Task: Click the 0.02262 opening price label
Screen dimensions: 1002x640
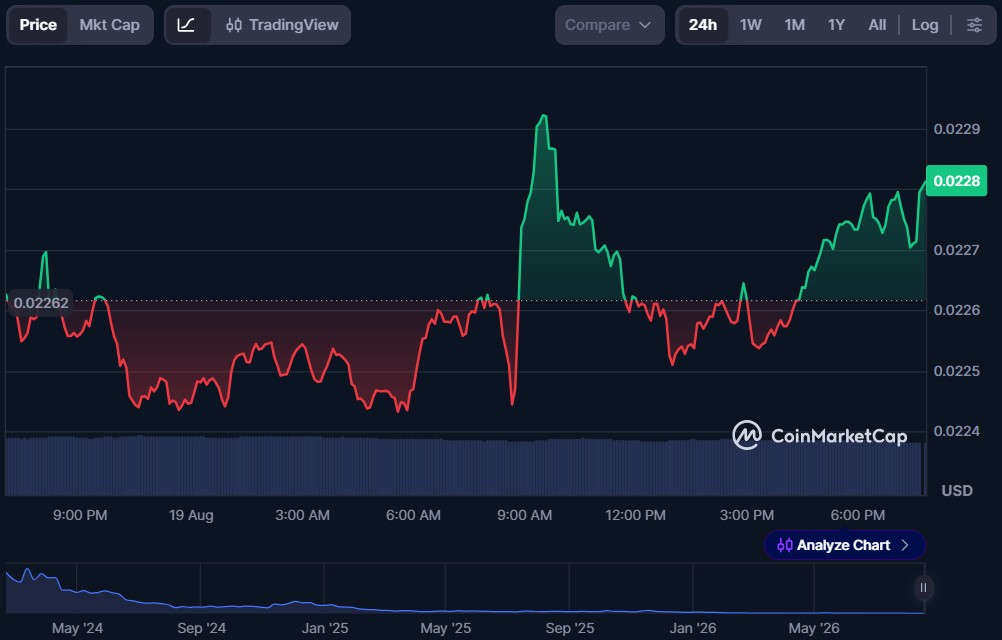Action: tap(41, 303)
